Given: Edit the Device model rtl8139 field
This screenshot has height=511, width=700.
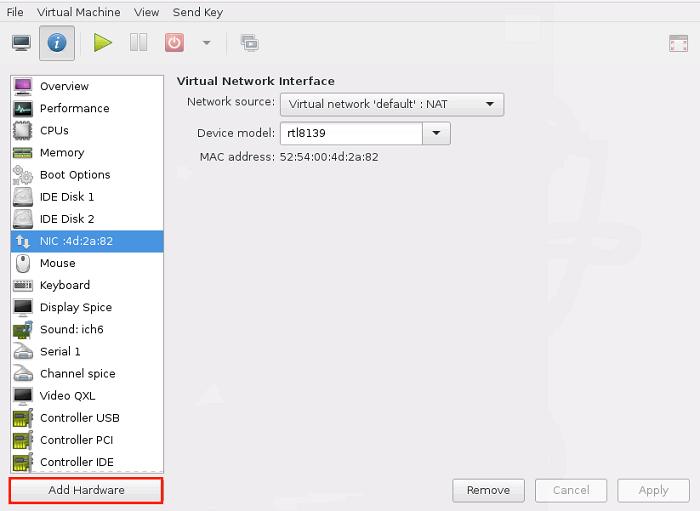Looking at the screenshot, I should click(351, 133).
